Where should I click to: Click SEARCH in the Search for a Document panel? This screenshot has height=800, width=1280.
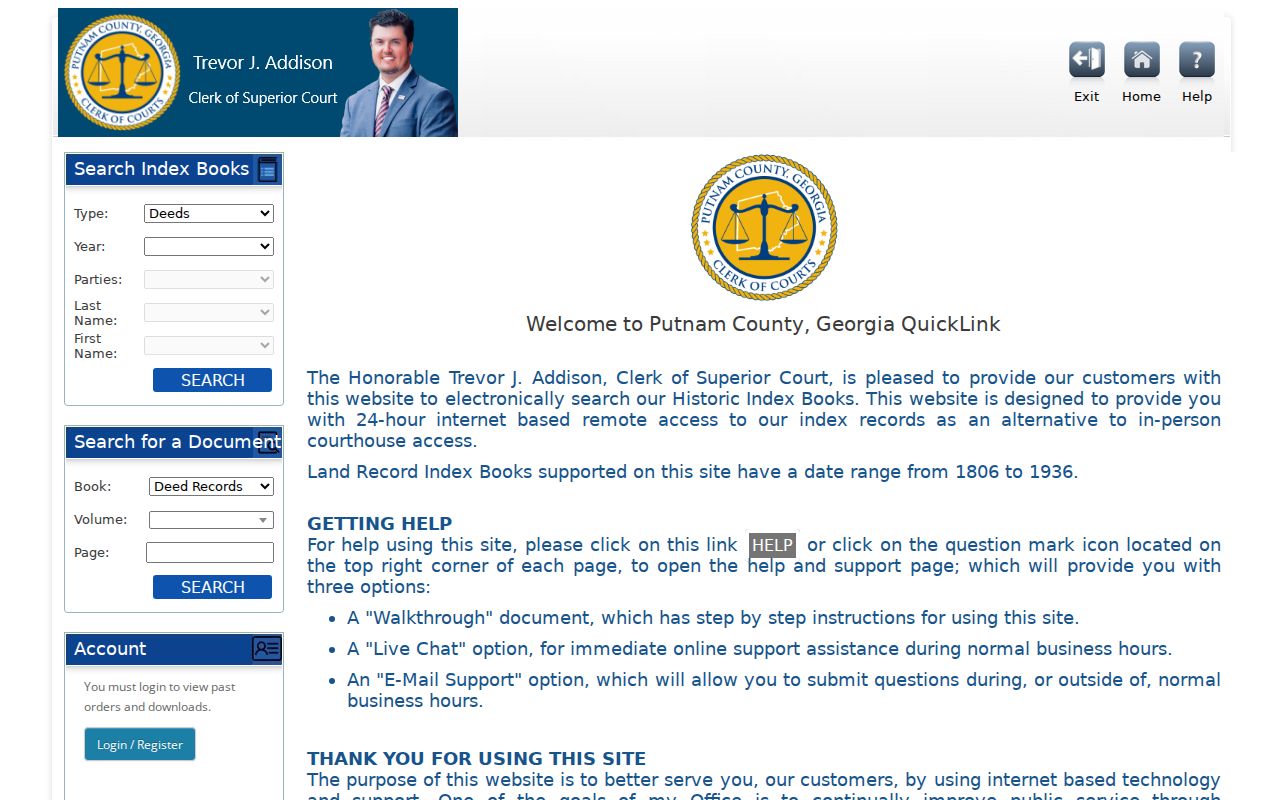pos(212,587)
